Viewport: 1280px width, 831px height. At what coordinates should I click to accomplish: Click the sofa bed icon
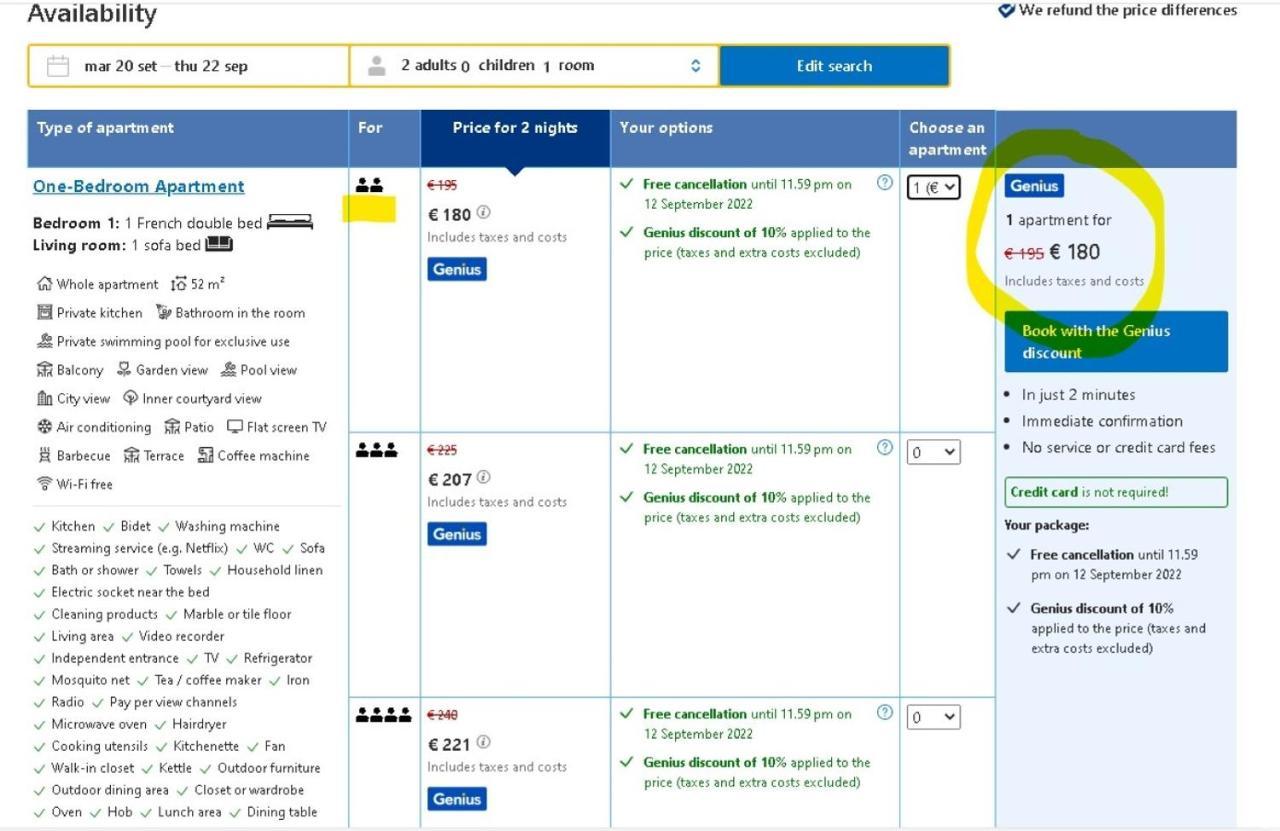[219, 244]
